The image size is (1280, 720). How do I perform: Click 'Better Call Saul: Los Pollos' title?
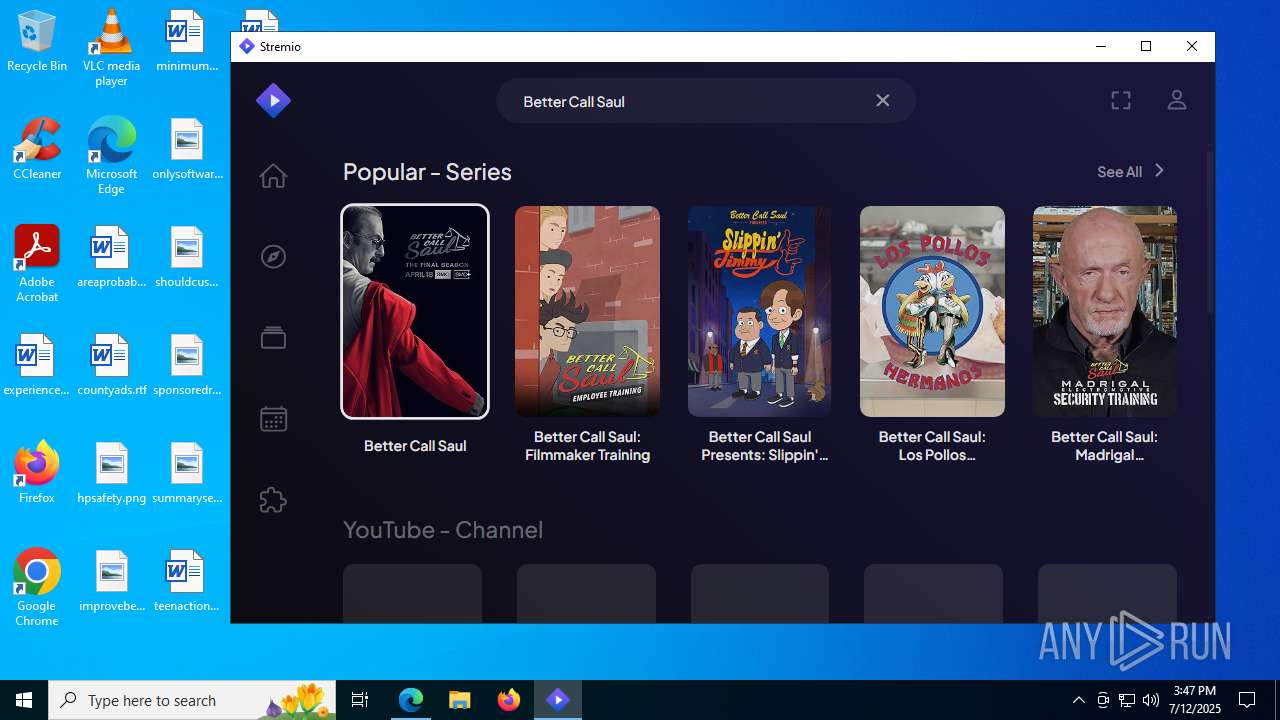click(932, 446)
